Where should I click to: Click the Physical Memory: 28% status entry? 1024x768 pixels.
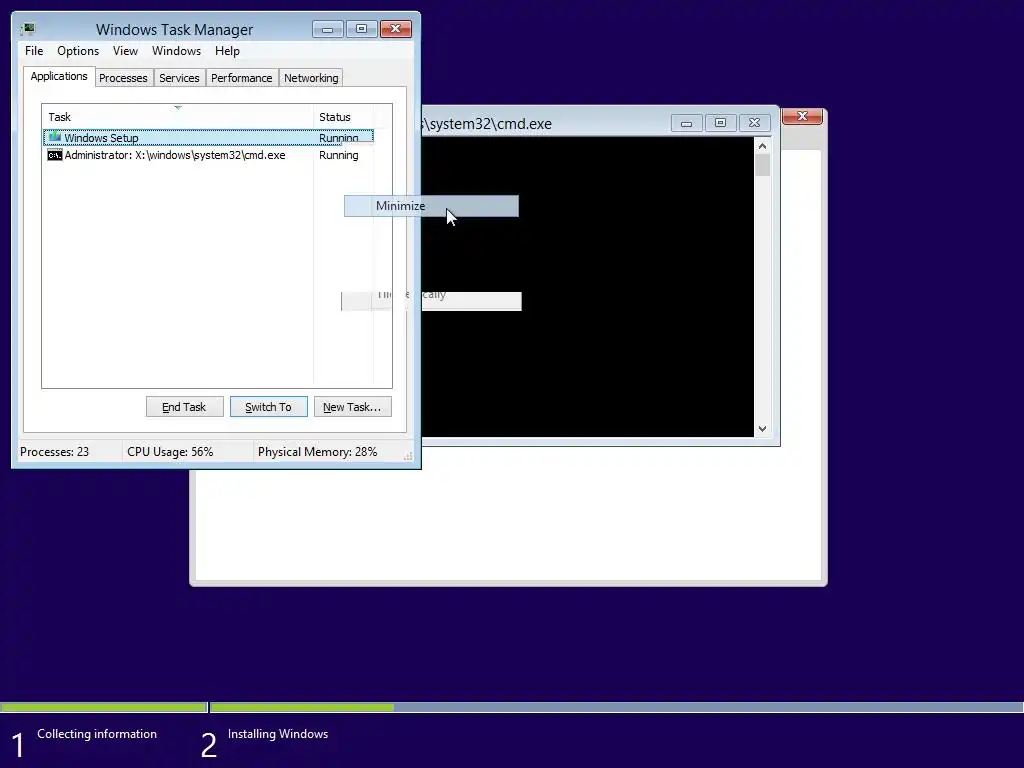pyautogui.click(x=317, y=452)
